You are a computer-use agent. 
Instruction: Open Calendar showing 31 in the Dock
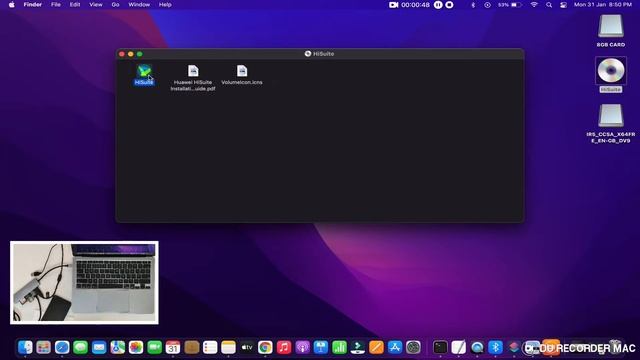coord(173,347)
